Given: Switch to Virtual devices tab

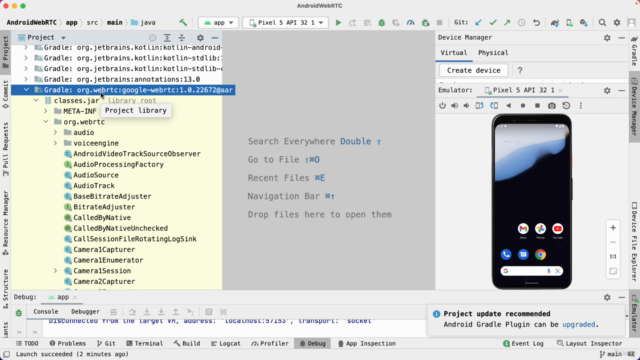Looking at the screenshot, I should click(453, 53).
